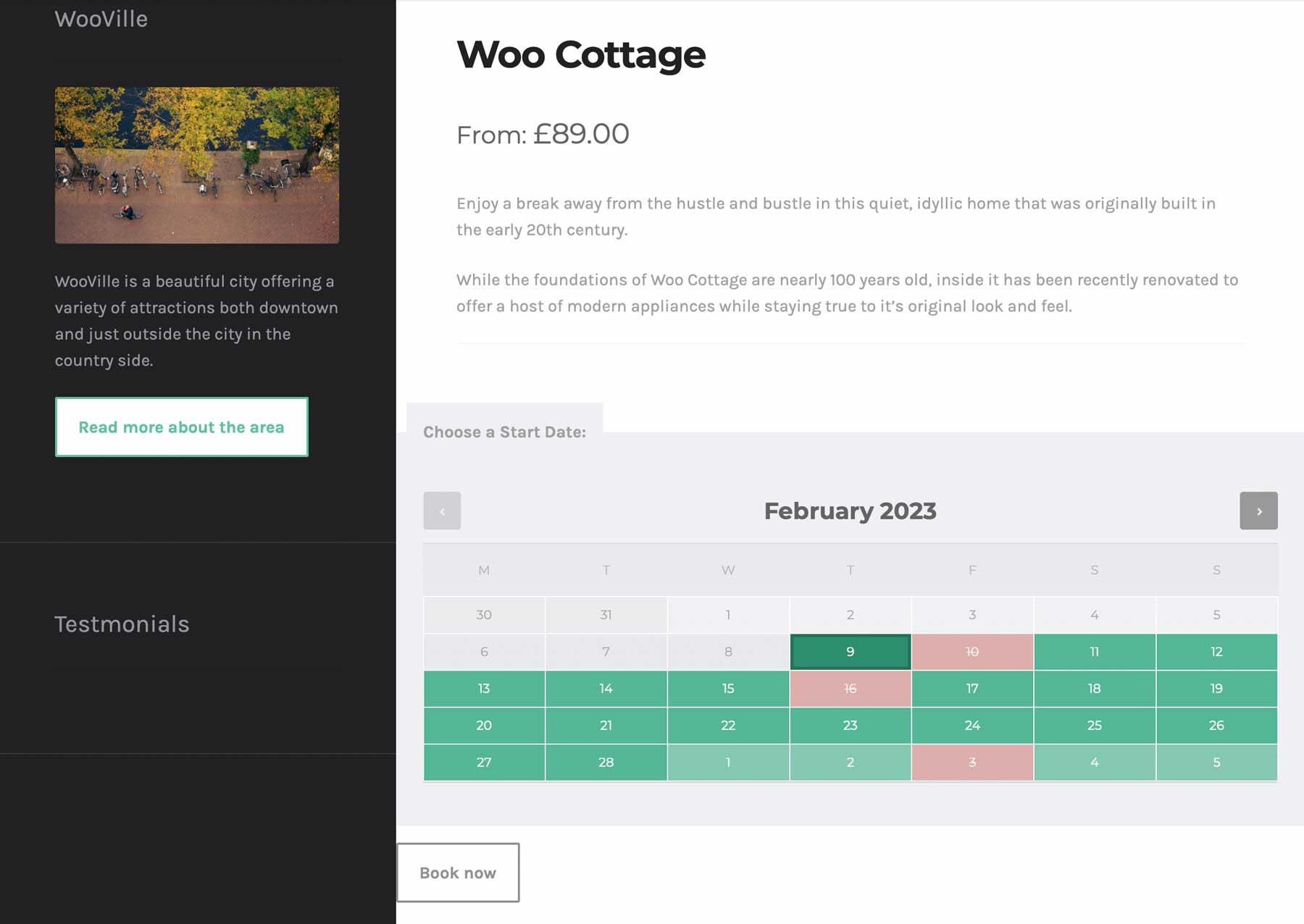Viewport: 1304px width, 924px height.
Task: Click the Woo Cottage page title
Action: point(580,54)
